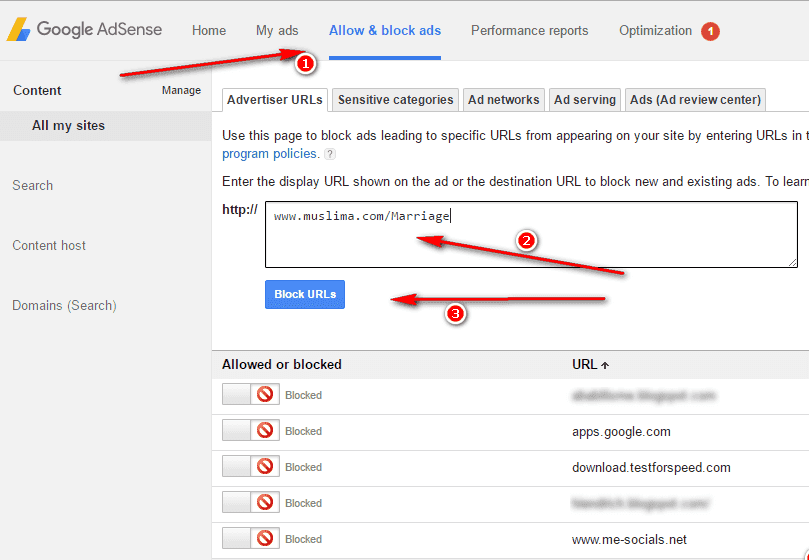The image size is (809, 560).
Task: Click apps.google.com URL cell
Action: pos(621,431)
